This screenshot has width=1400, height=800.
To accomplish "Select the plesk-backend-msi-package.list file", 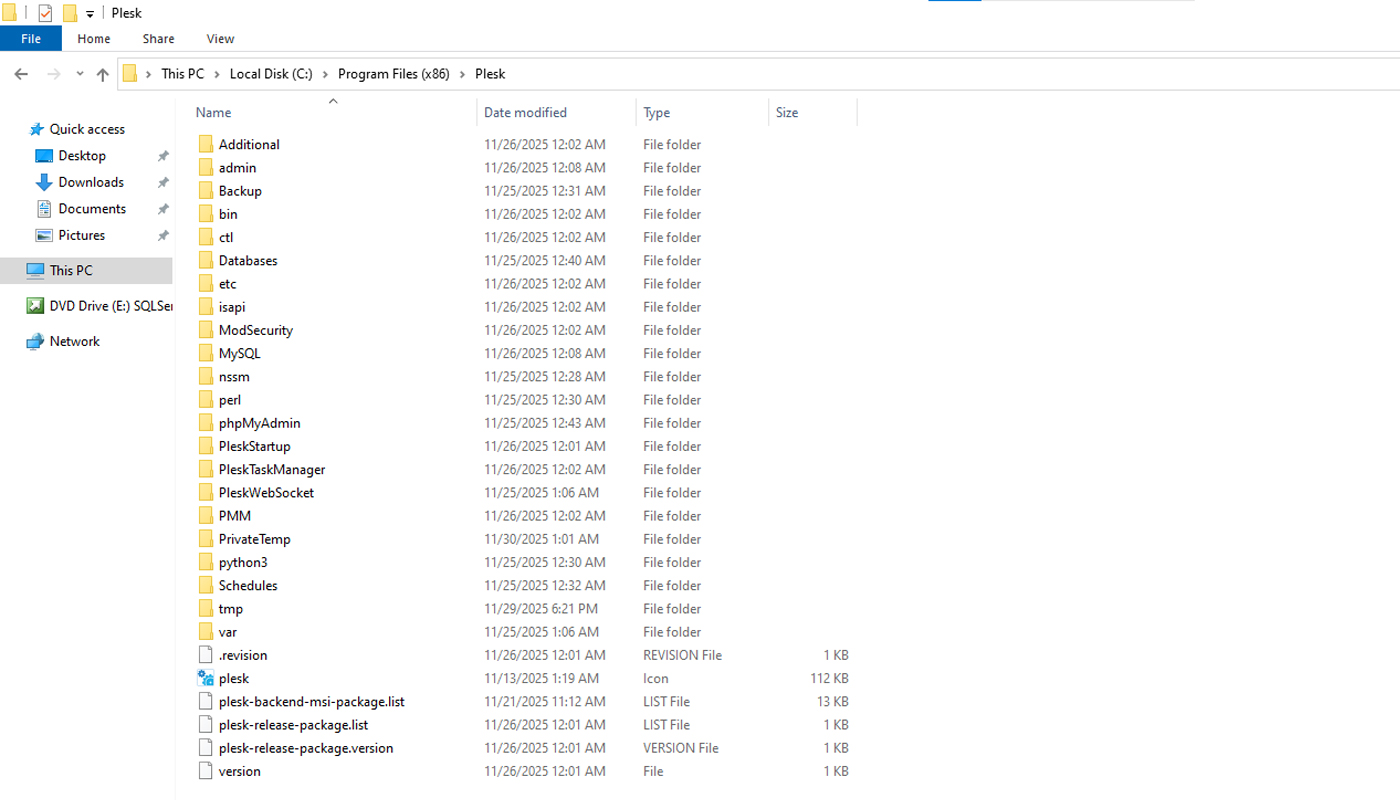I will (311, 701).
